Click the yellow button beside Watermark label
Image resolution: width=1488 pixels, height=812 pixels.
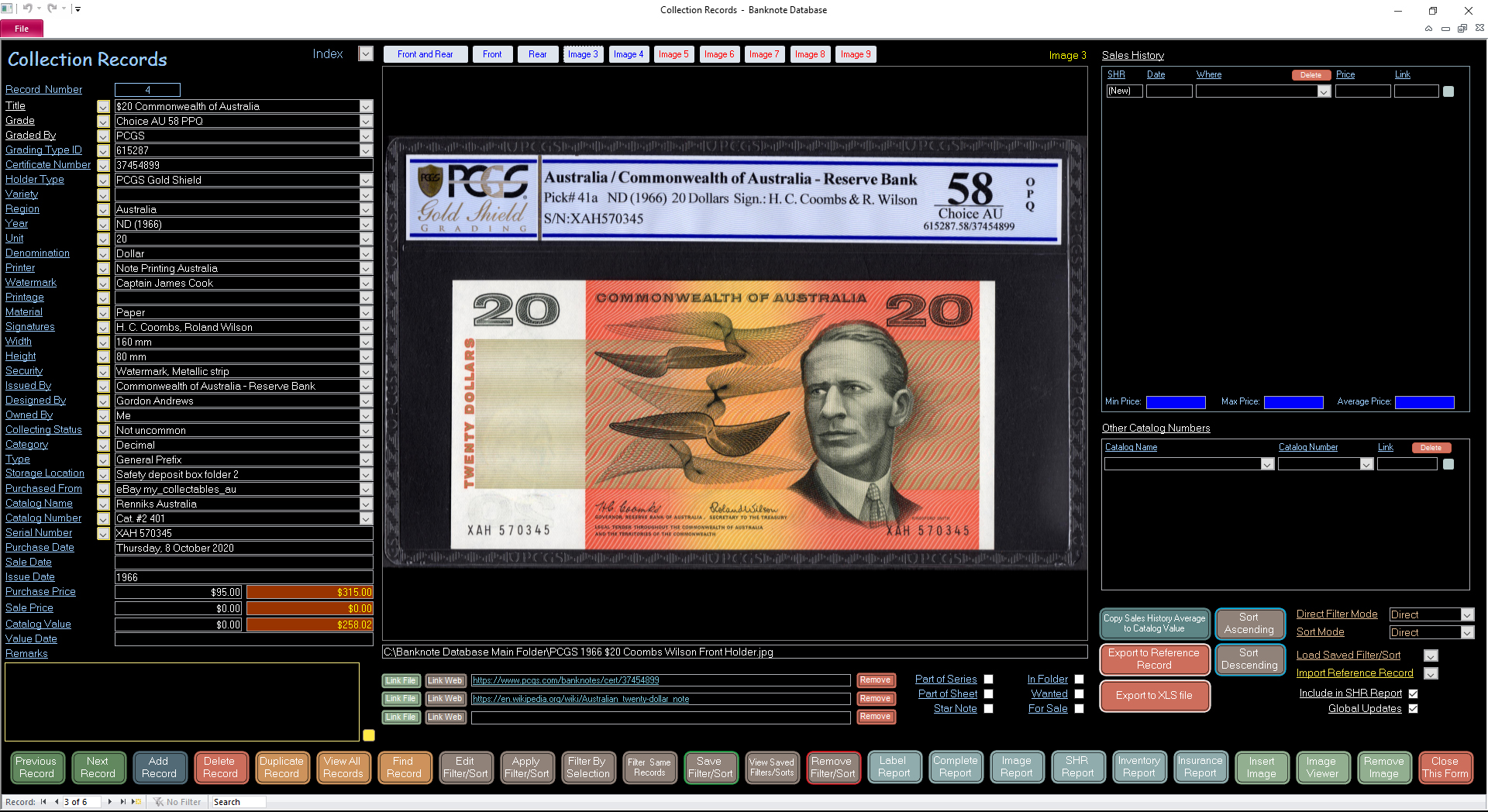tap(103, 284)
